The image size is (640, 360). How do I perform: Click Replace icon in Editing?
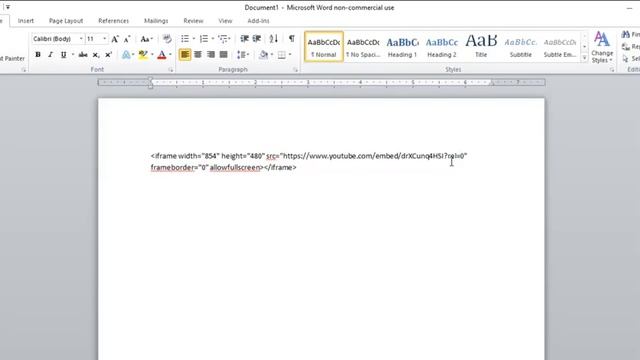coord(626,47)
